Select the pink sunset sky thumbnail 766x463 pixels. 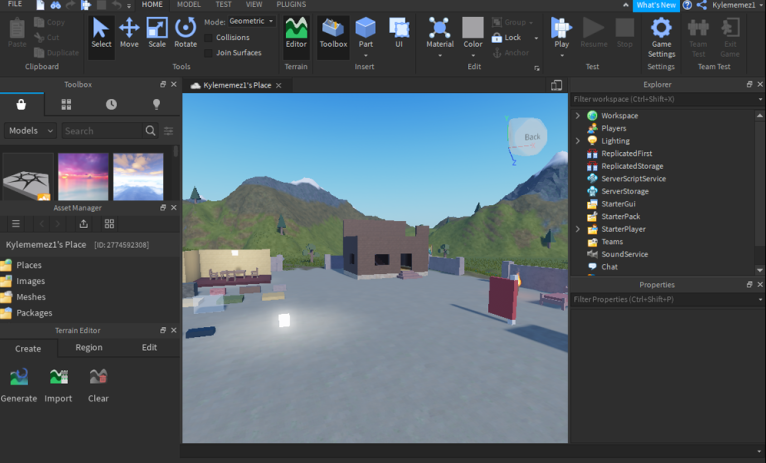point(83,176)
